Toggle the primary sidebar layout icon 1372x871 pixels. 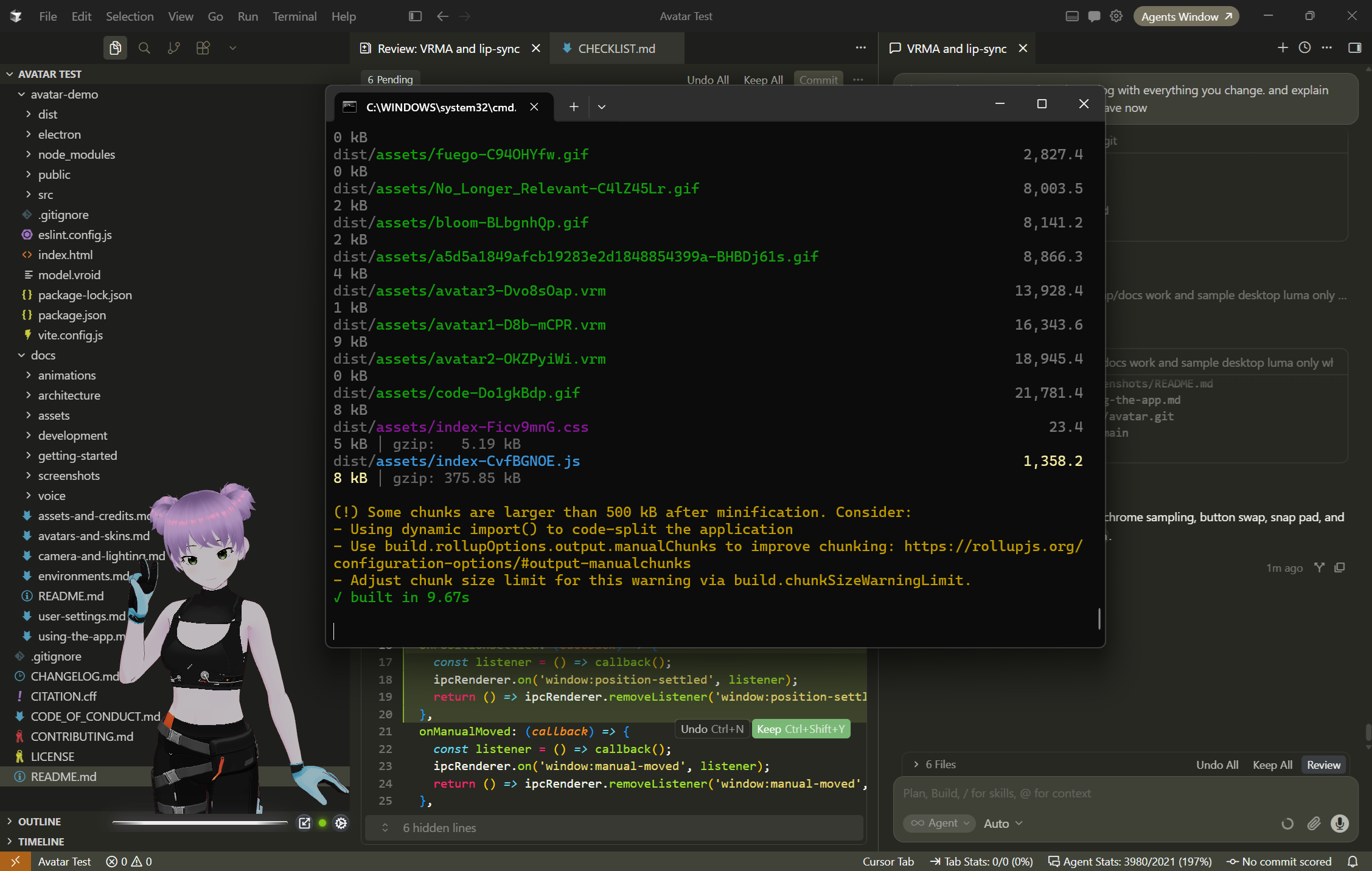416,16
